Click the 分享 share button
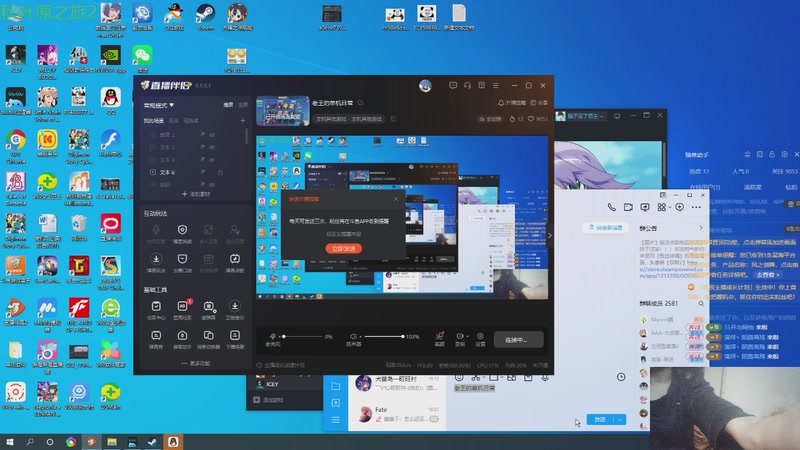Screen dimensions: 800x450 click(539, 103)
